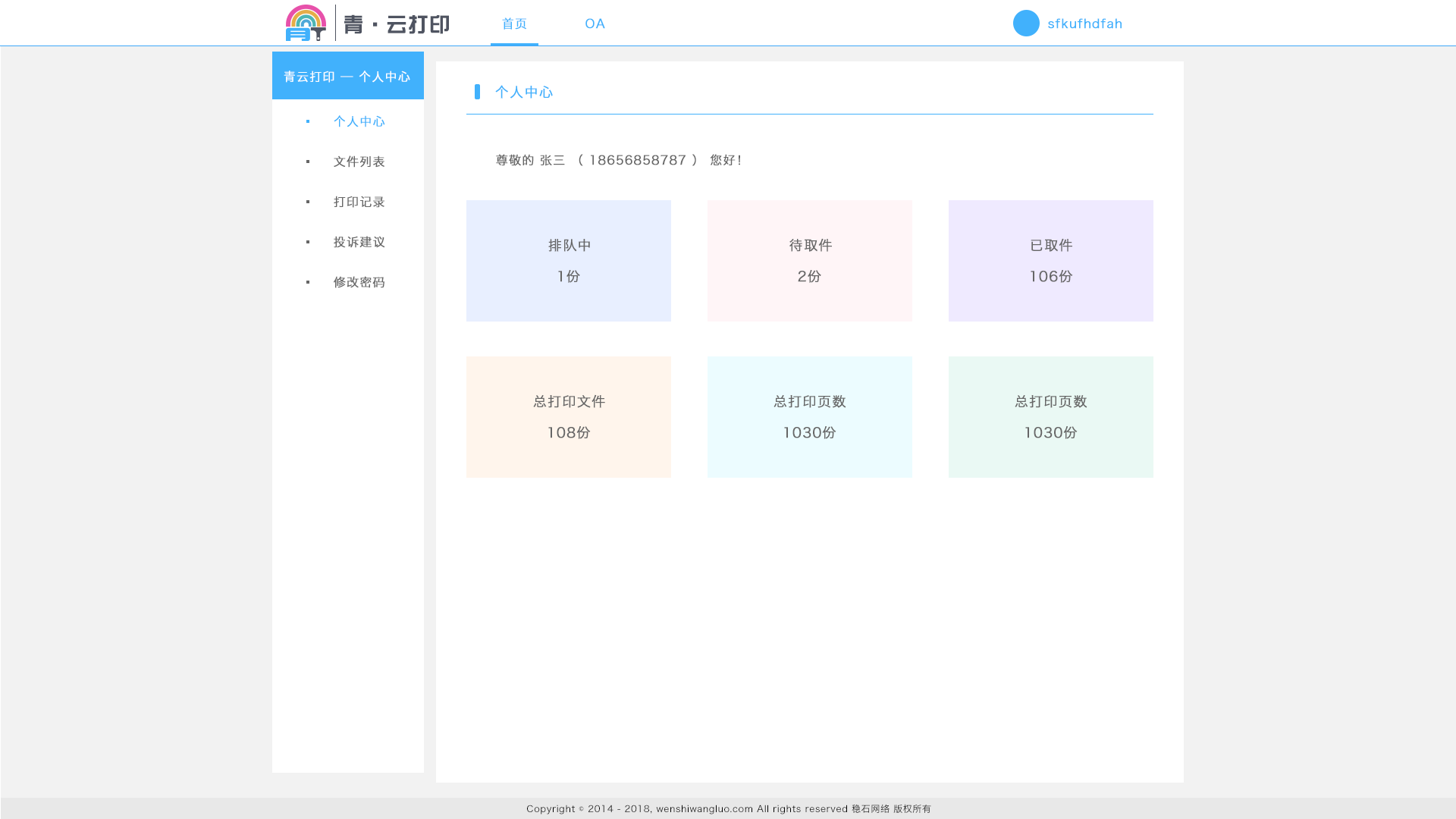Click the rainbow Qingyun print logo
1456x819 pixels.
(306, 23)
